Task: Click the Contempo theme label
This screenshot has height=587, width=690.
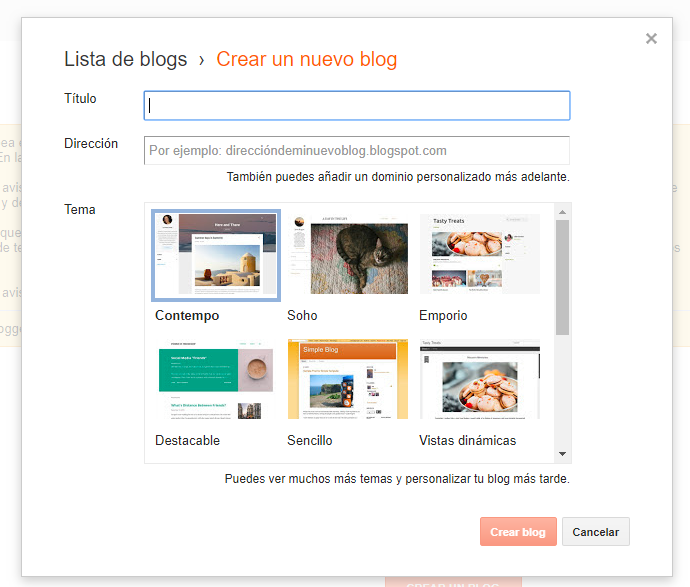Action: 187,316
